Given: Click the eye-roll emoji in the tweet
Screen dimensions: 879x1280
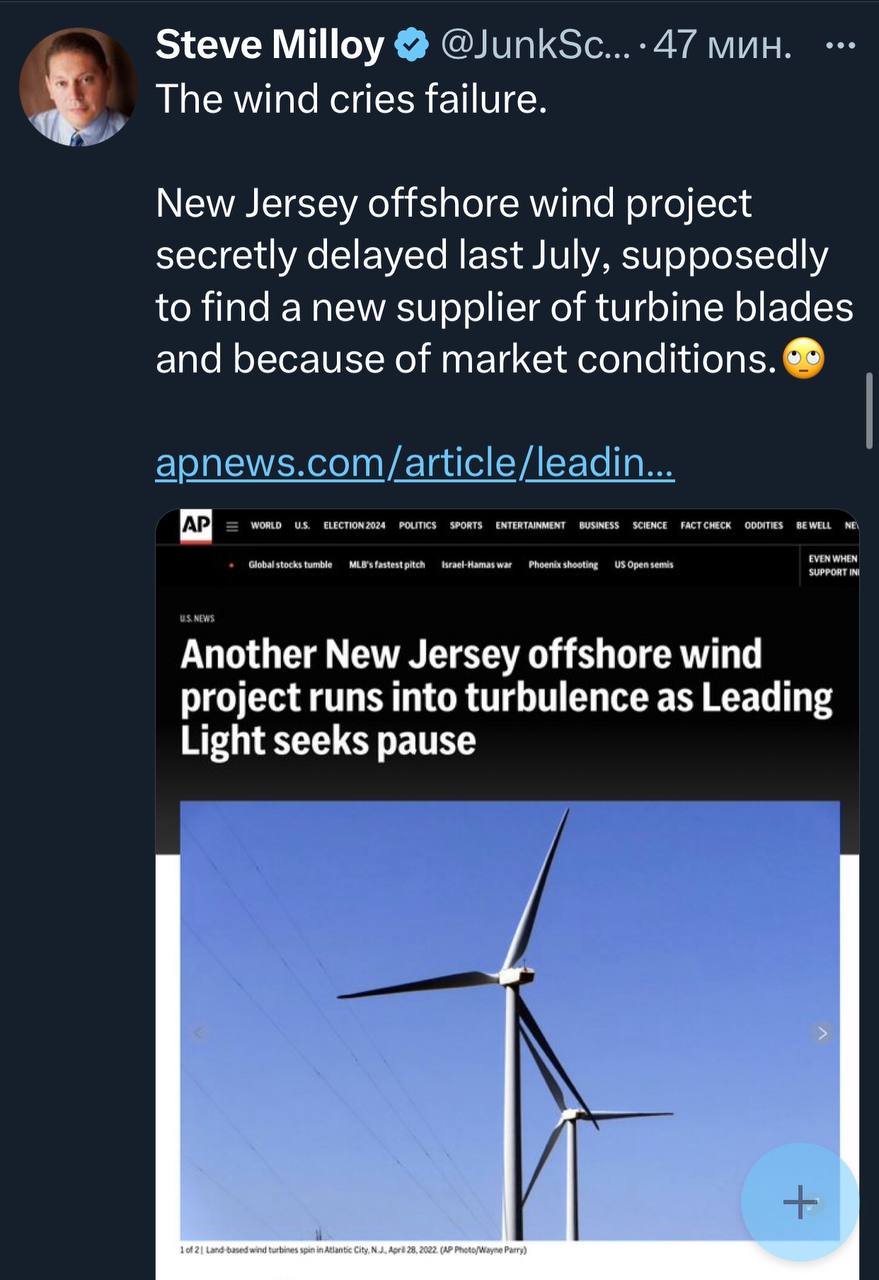Looking at the screenshot, I should pos(804,358).
